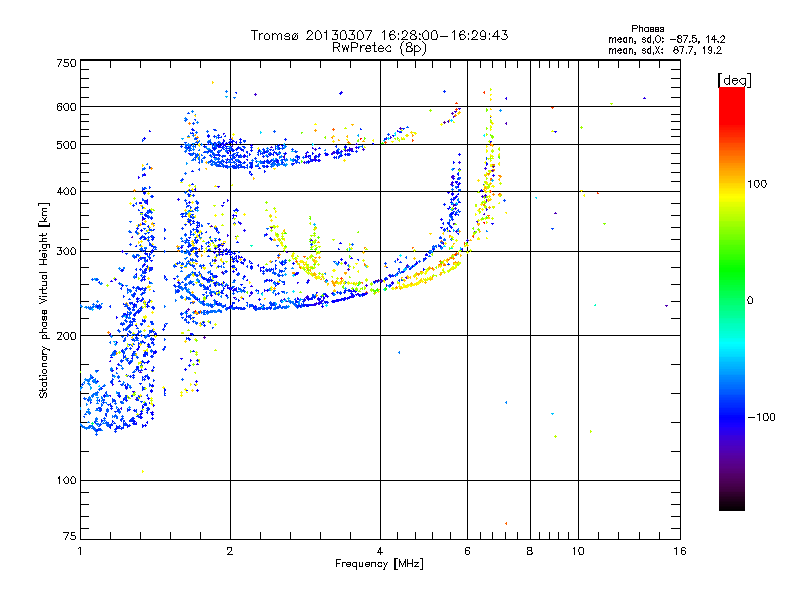Click the frequency axis tick label '6'

467,551
